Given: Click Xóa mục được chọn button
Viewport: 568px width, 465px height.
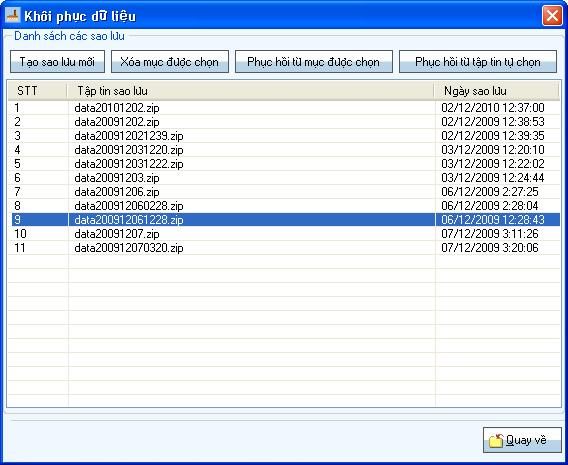Looking at the screenshot, I should click(170, 62).
